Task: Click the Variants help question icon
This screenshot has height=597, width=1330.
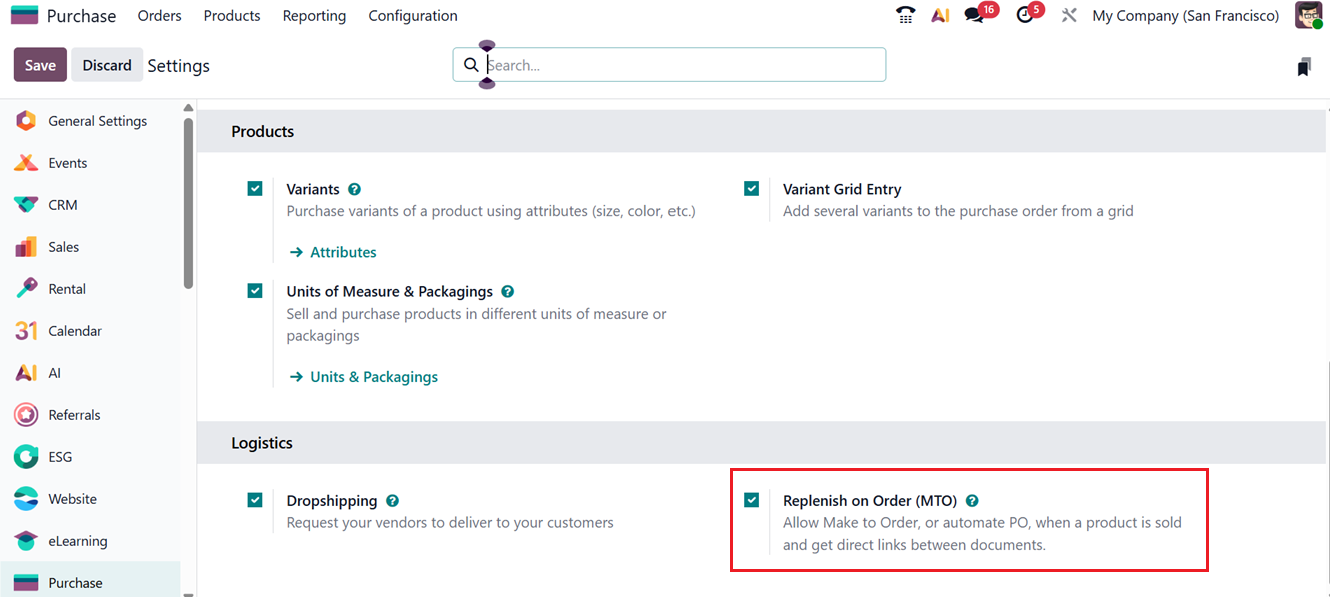Action: [354, 189]
